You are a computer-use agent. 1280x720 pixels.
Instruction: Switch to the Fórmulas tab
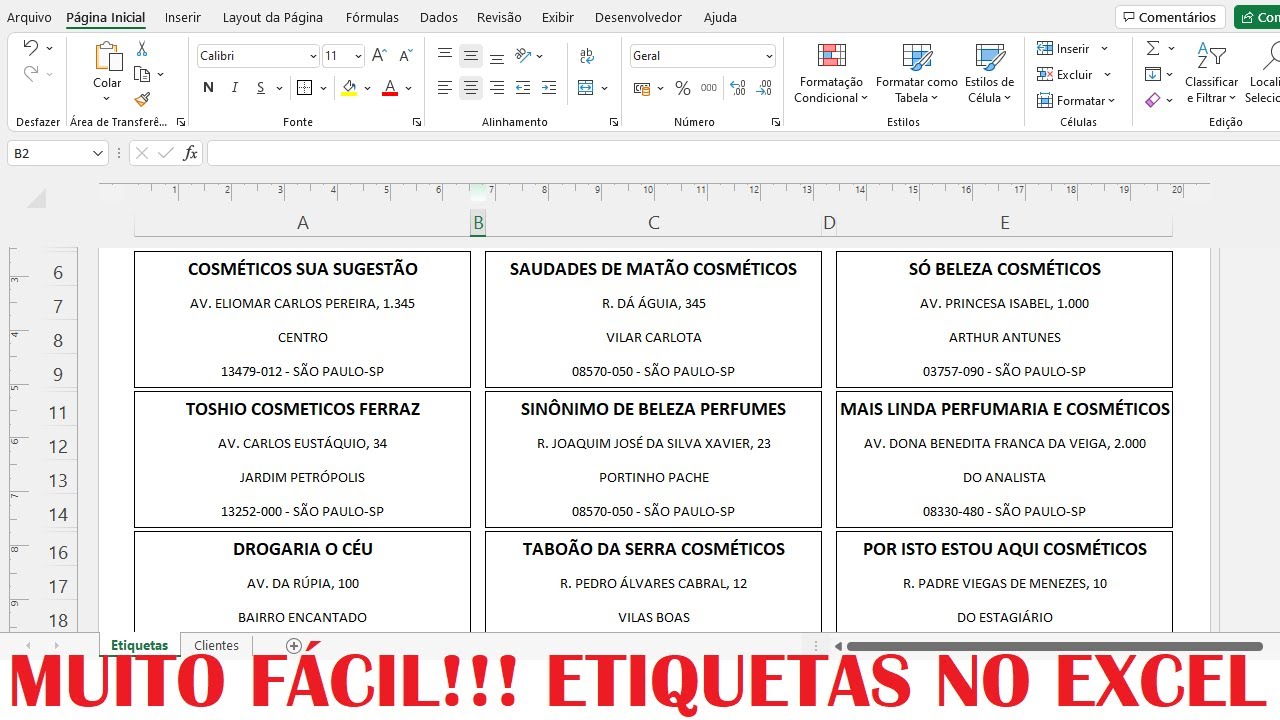(372, 17)
